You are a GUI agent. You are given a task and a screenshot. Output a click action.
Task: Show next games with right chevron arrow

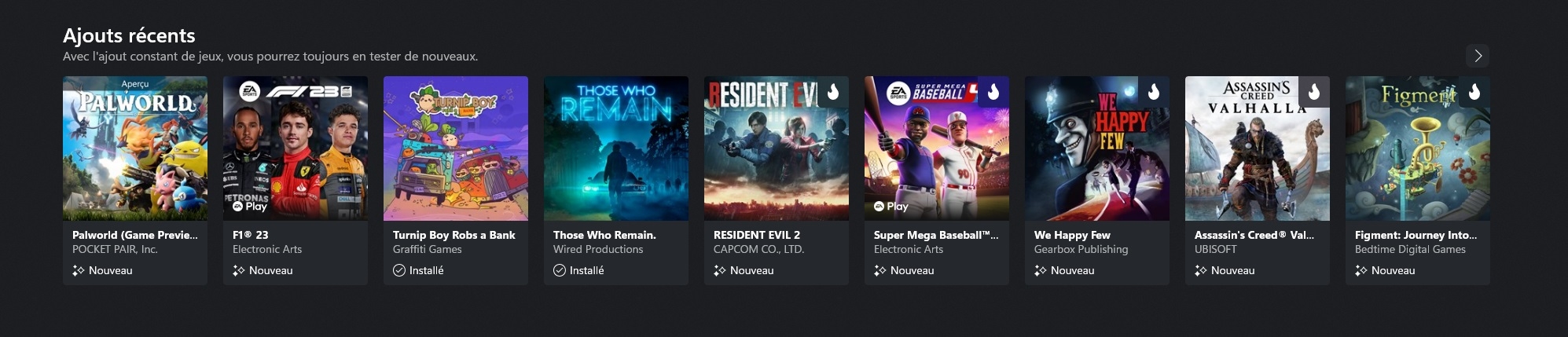point(1478,56)
